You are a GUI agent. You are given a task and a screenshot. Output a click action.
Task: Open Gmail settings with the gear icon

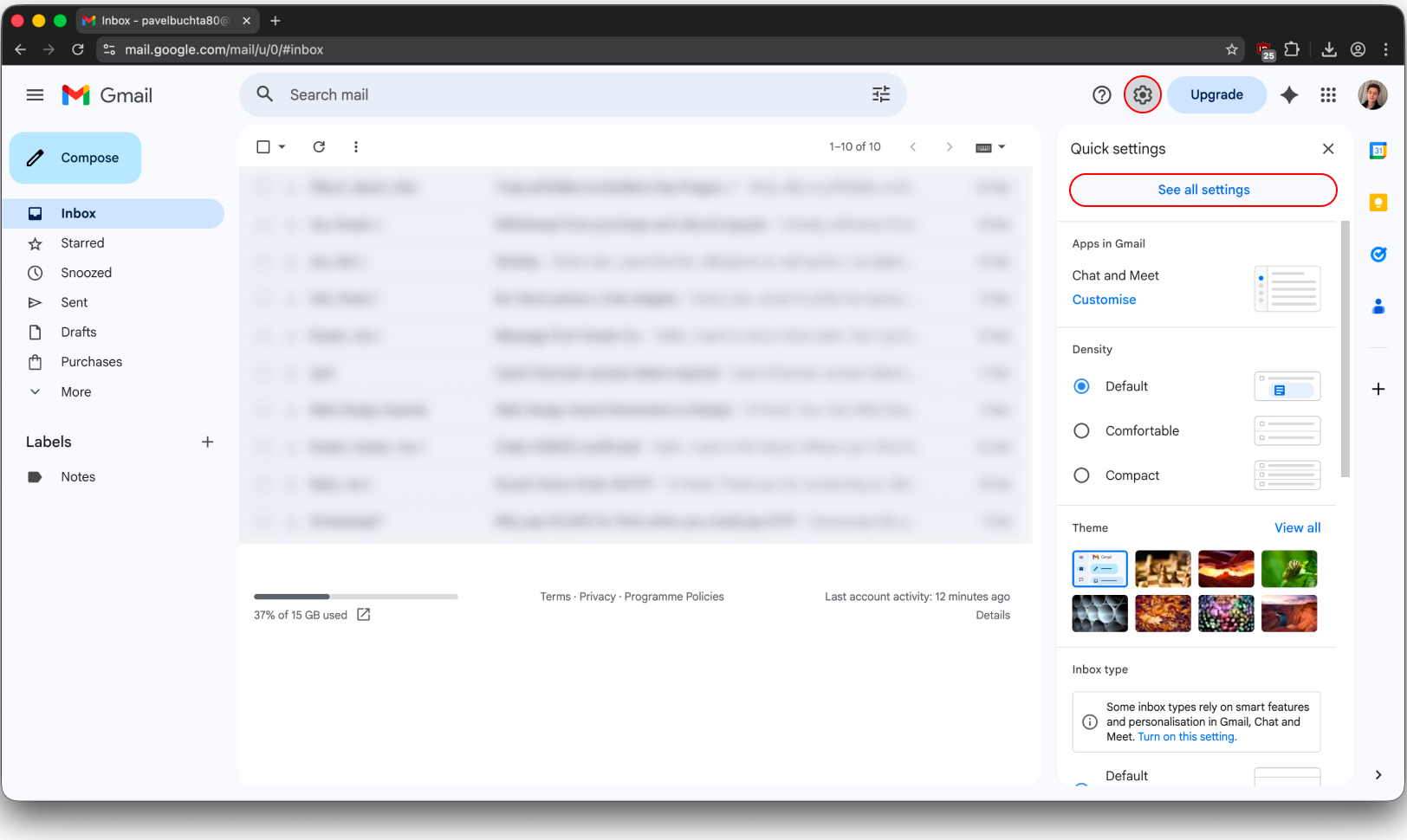tap(1142, 94)
